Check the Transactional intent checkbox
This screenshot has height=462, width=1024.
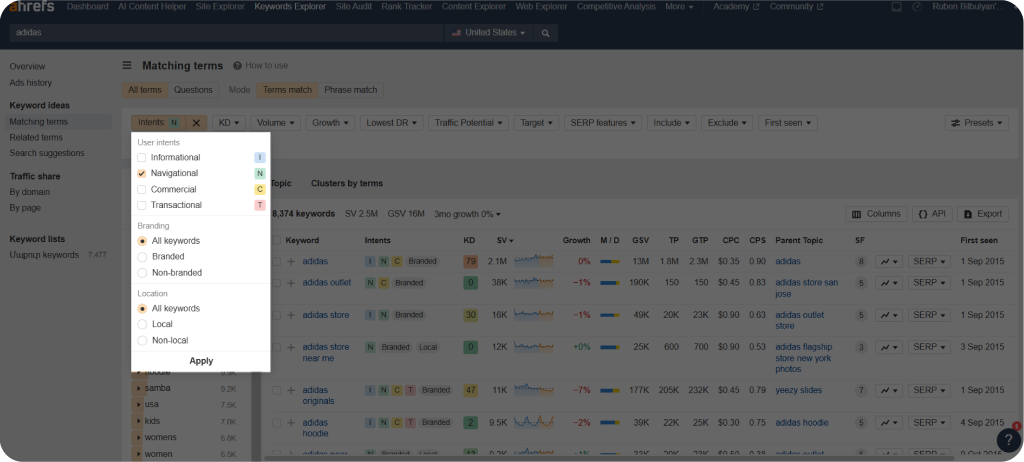pyautogui.click(x=142, y=205)
